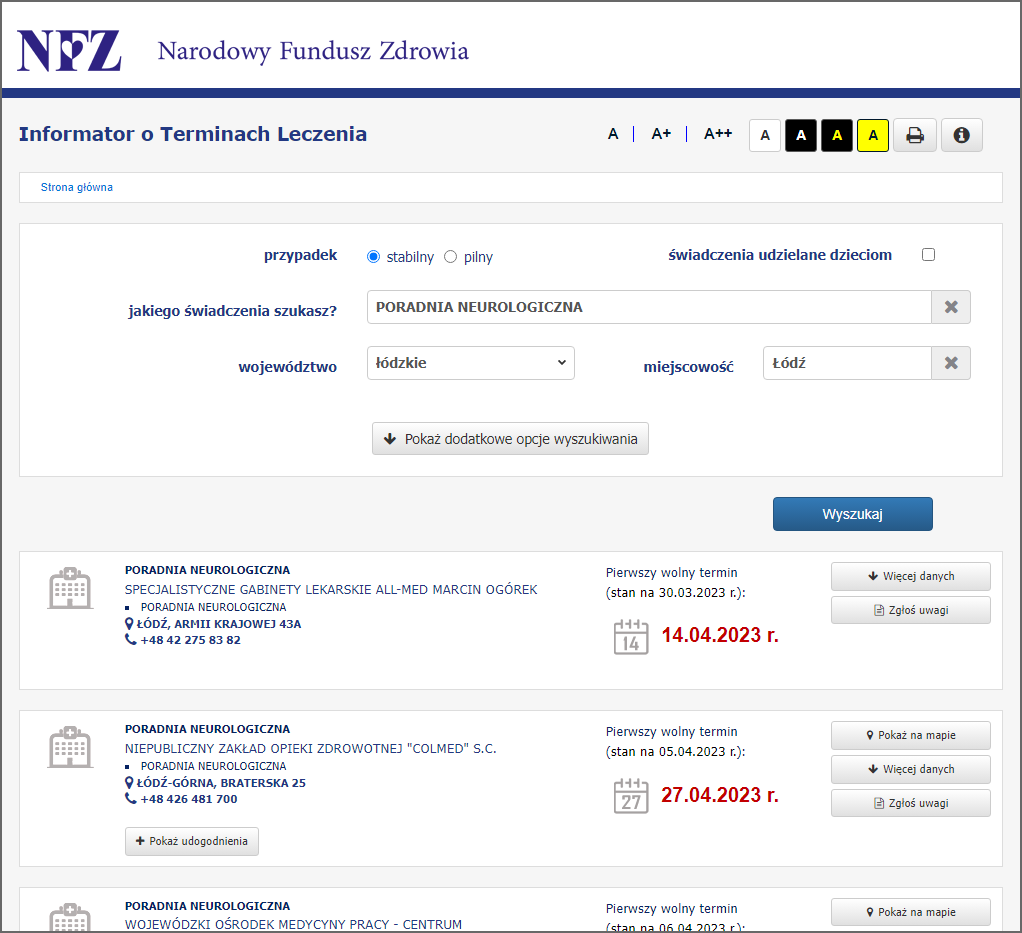1022x933 pixels.
Task: Set larger font size A+
Action: 661,134
